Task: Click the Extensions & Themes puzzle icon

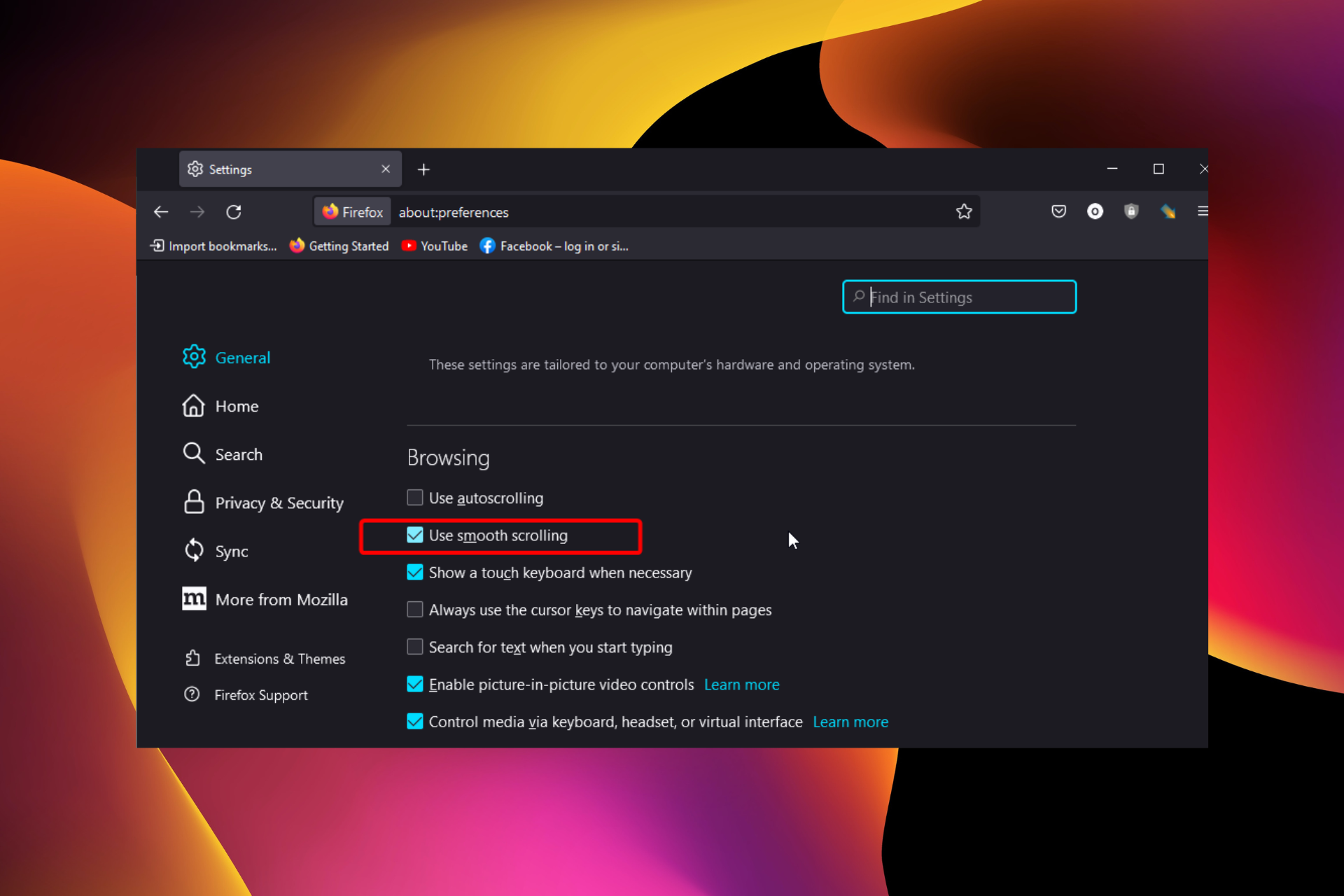Action: pos(192,658)
